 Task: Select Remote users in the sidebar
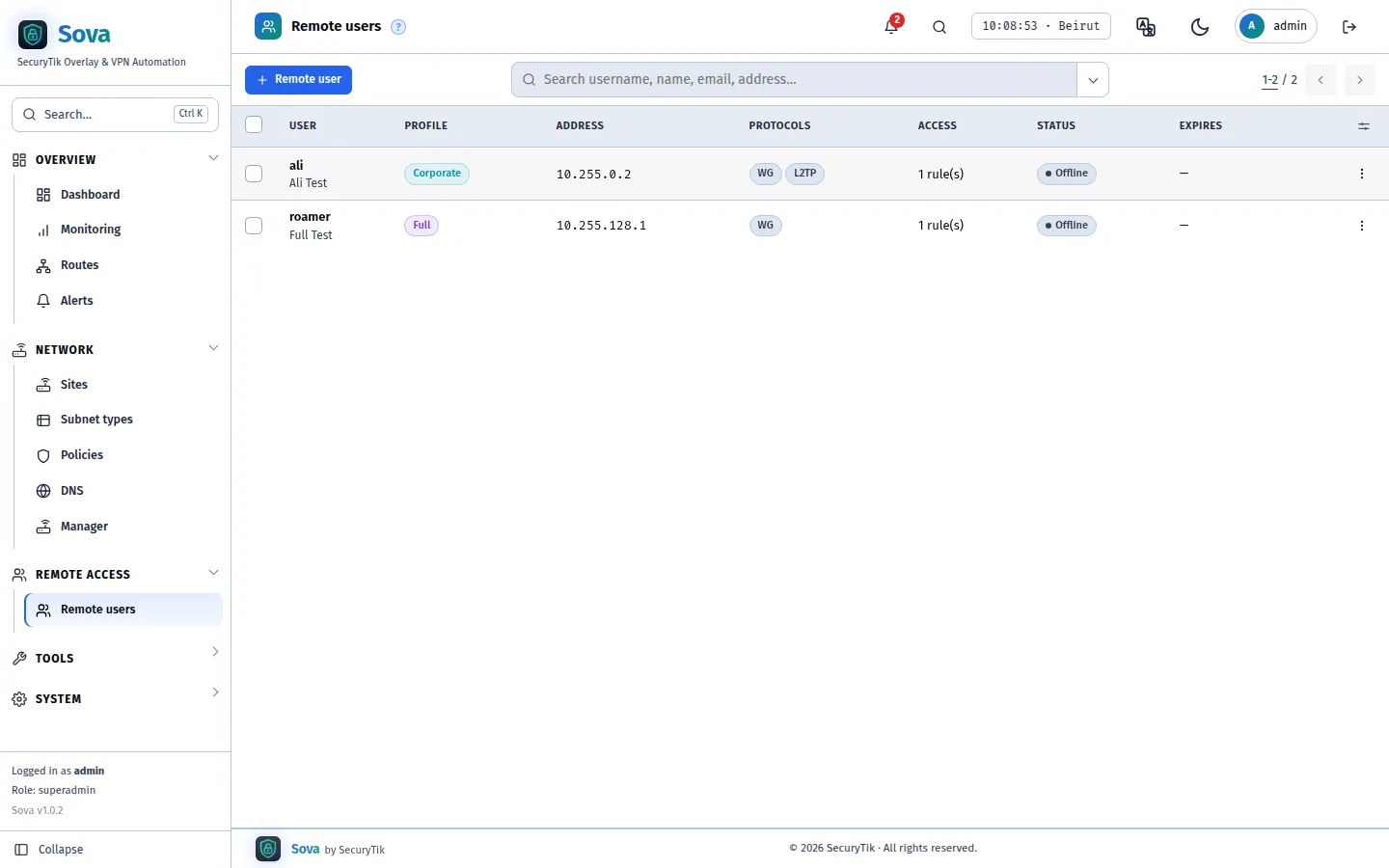tap(123, 610)
